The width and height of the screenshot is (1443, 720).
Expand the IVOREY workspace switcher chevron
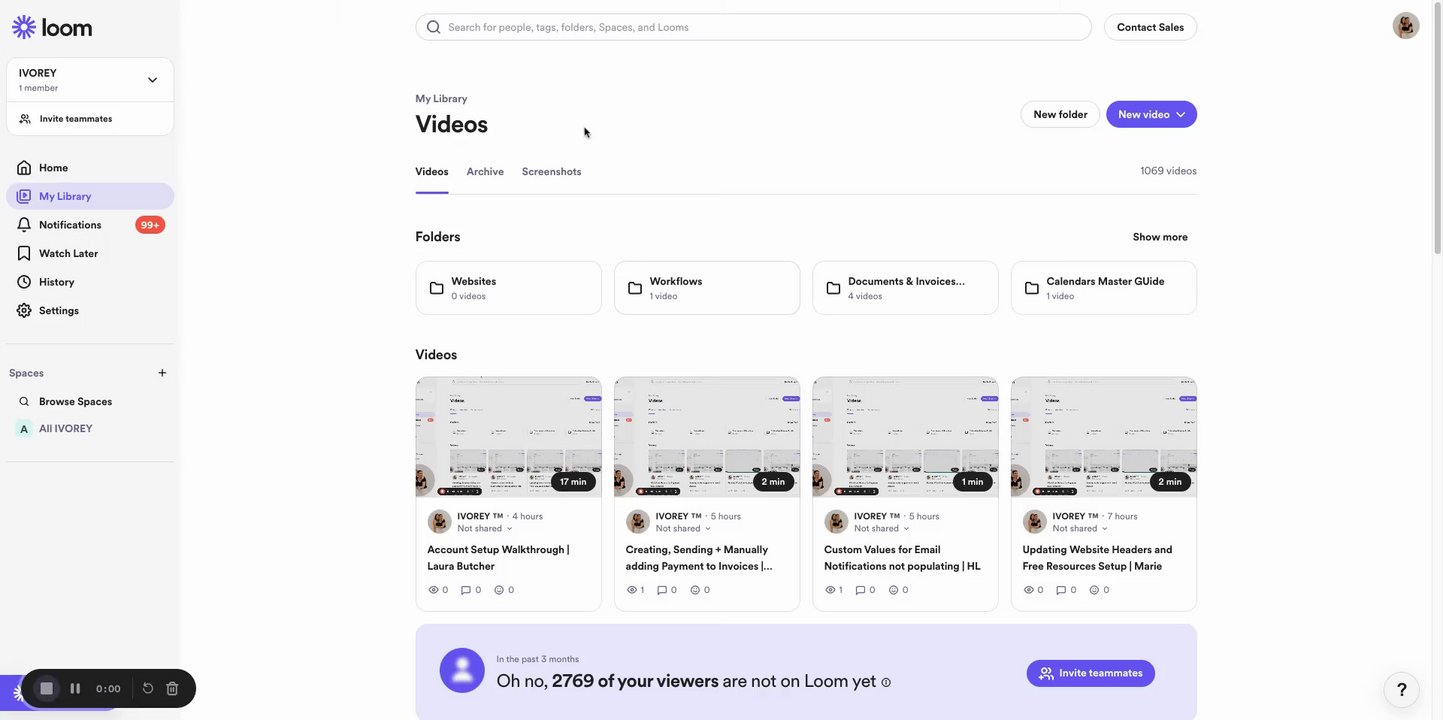pyautogui.click(x=152, y=80)
